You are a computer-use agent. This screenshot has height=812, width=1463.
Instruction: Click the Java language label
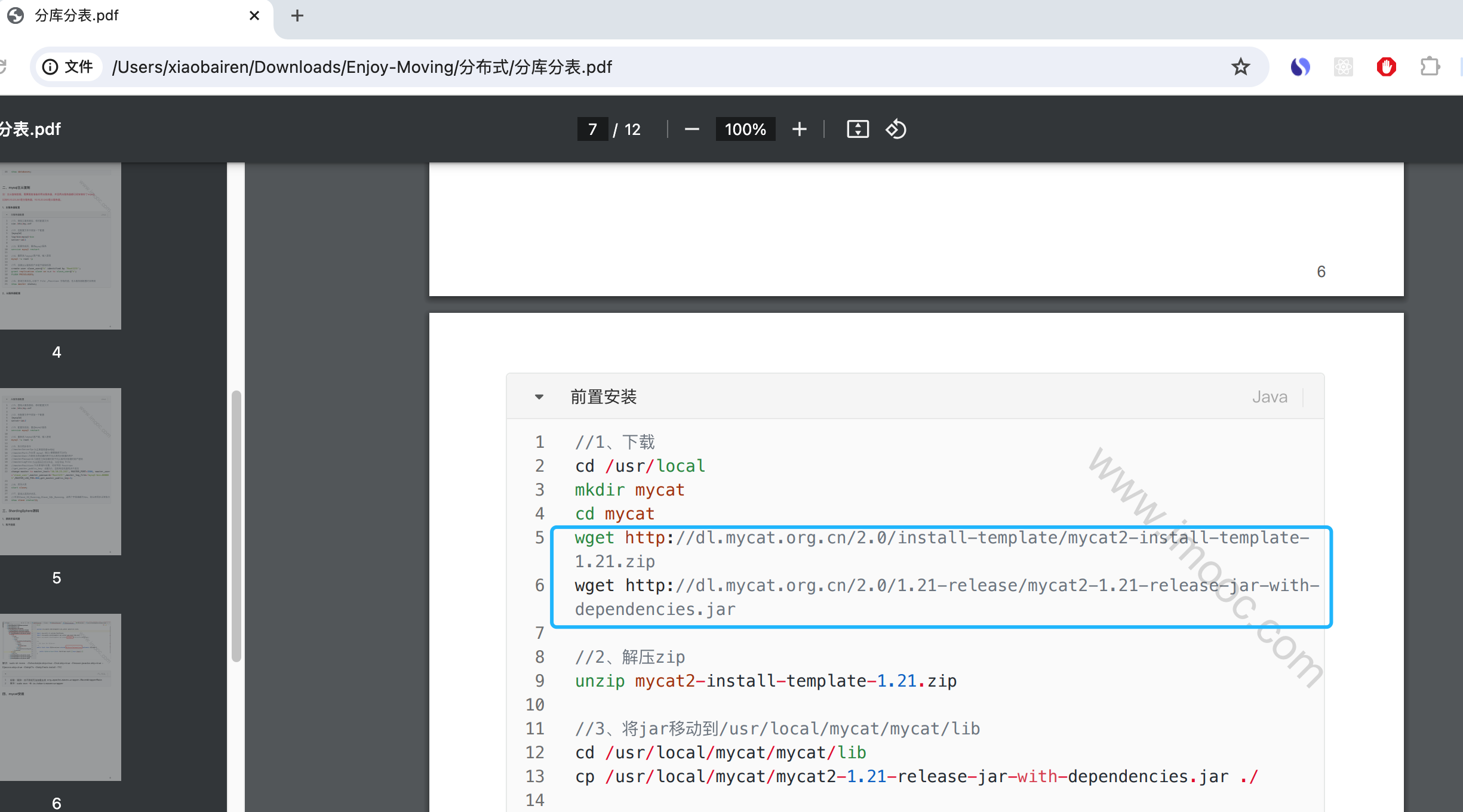tap(1270, 397)
